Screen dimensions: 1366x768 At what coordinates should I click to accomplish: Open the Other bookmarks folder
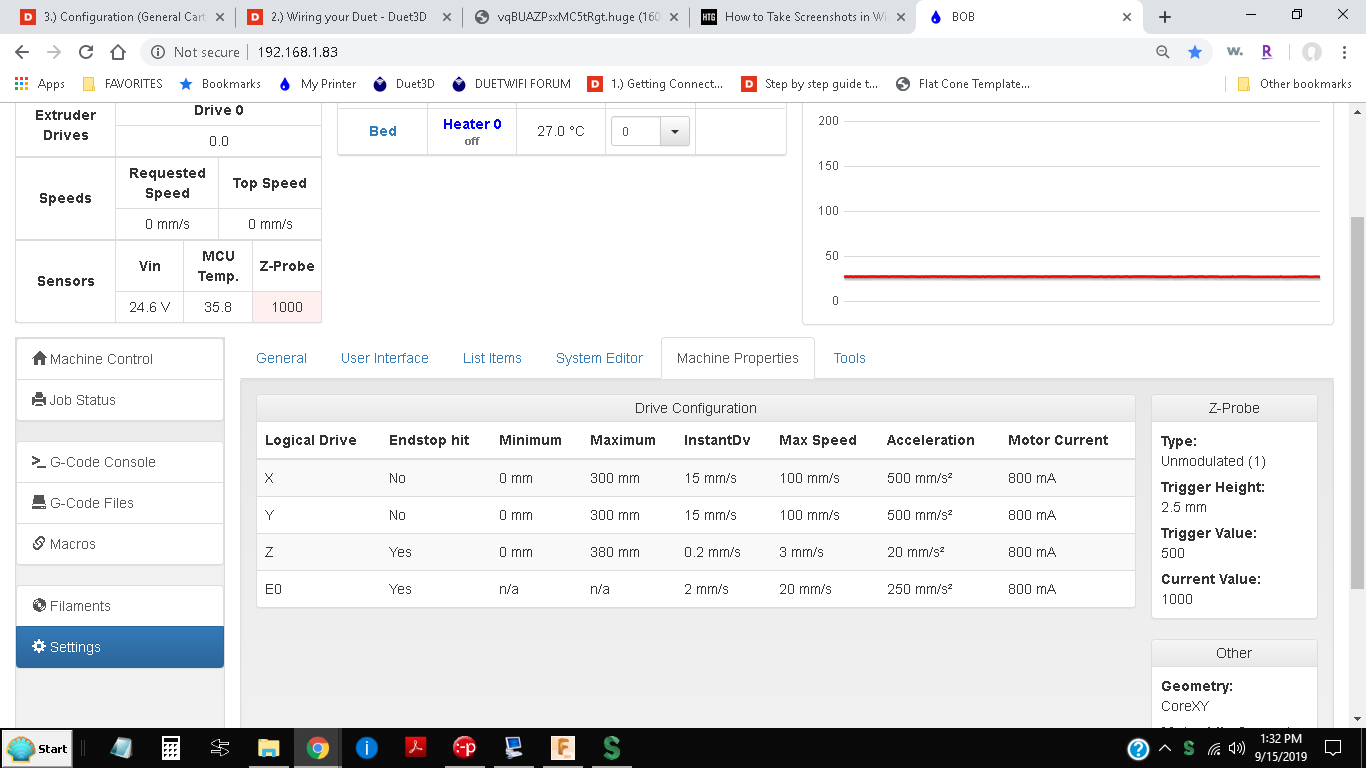click(x=1295, y=84)
